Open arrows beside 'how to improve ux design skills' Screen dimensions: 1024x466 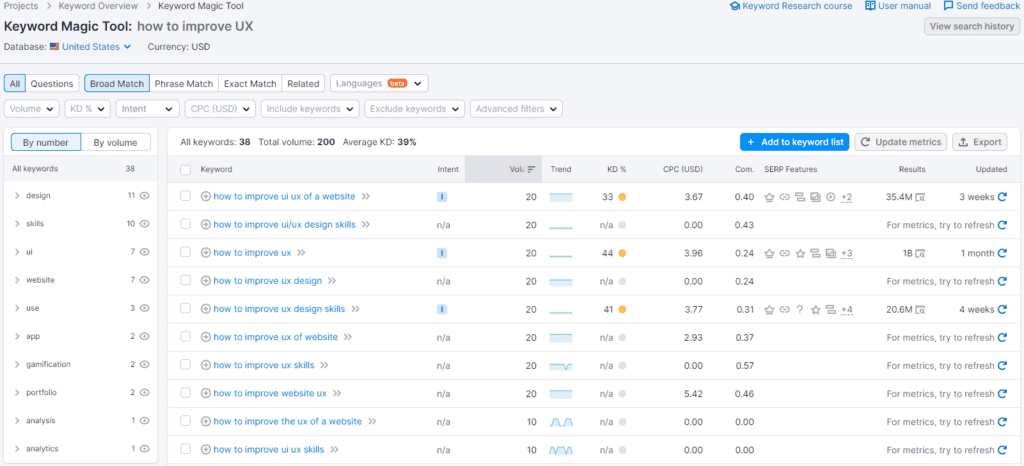click(356, 309)
